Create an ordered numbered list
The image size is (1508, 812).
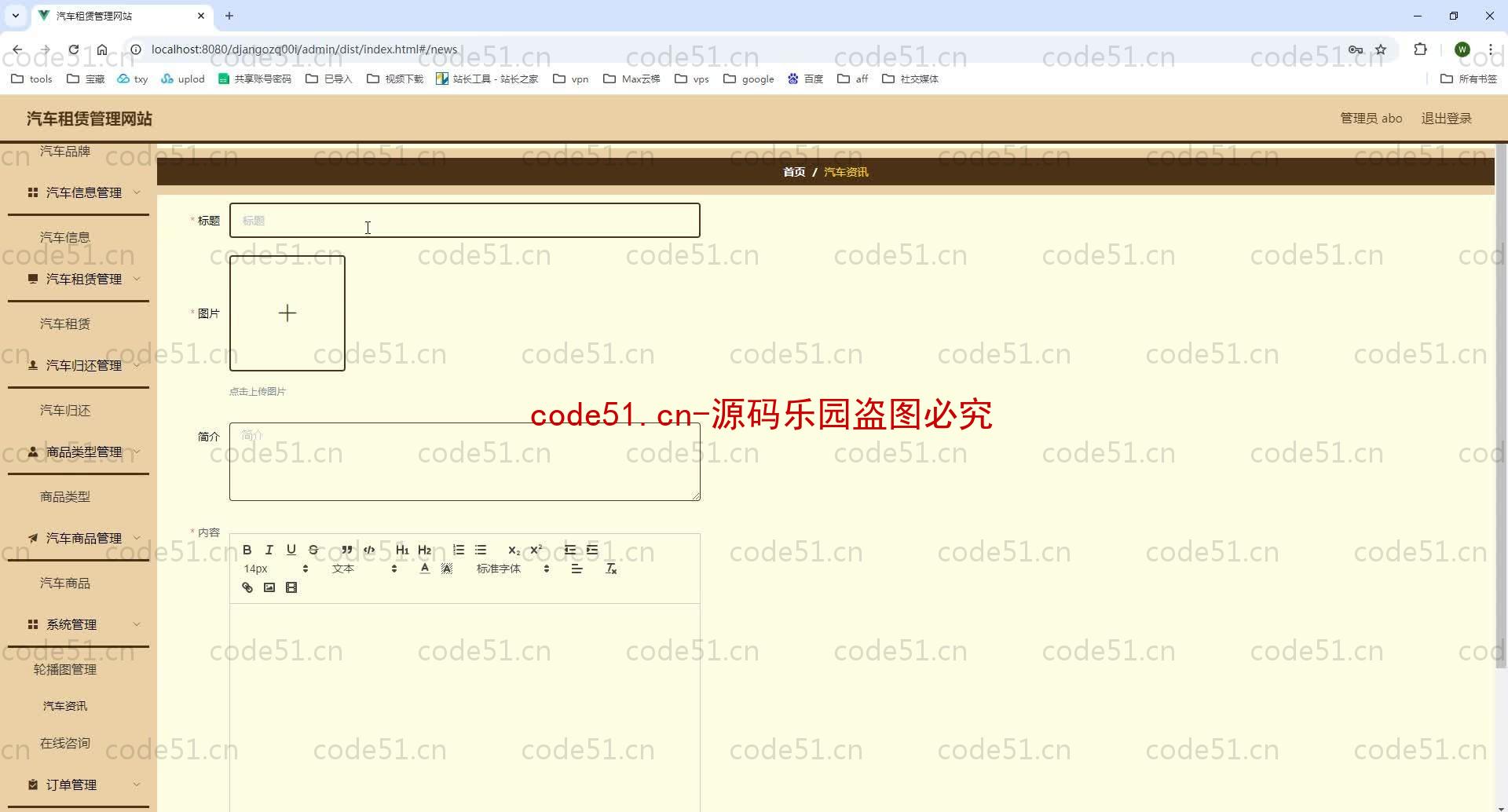click(x=459, y=550)
